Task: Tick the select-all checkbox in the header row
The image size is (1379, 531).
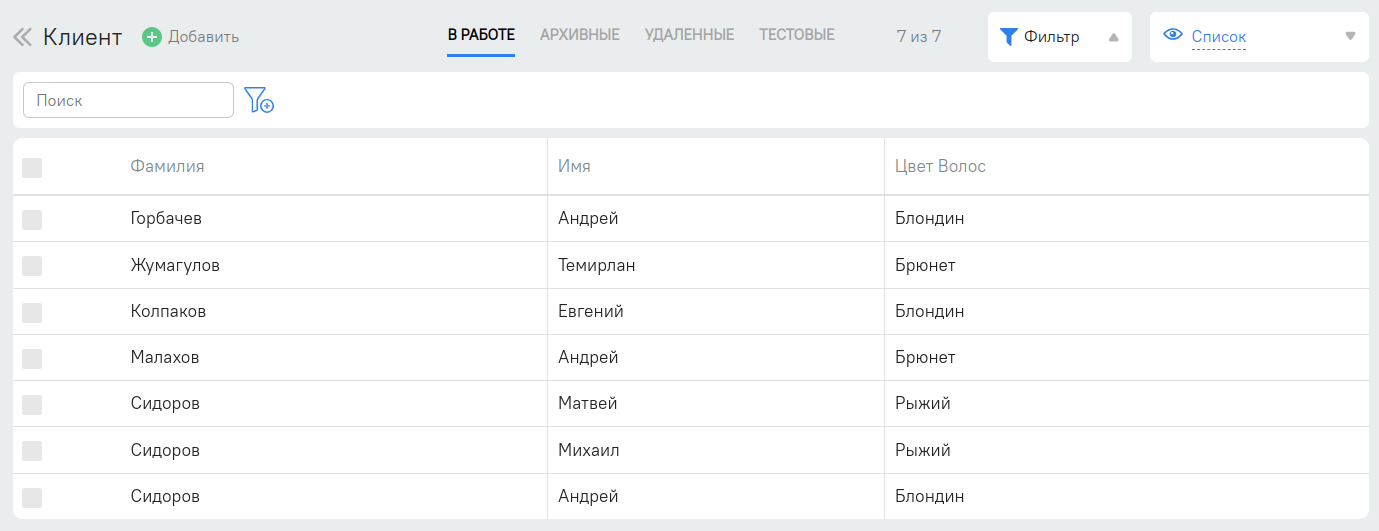Action: tap(32, 168)
